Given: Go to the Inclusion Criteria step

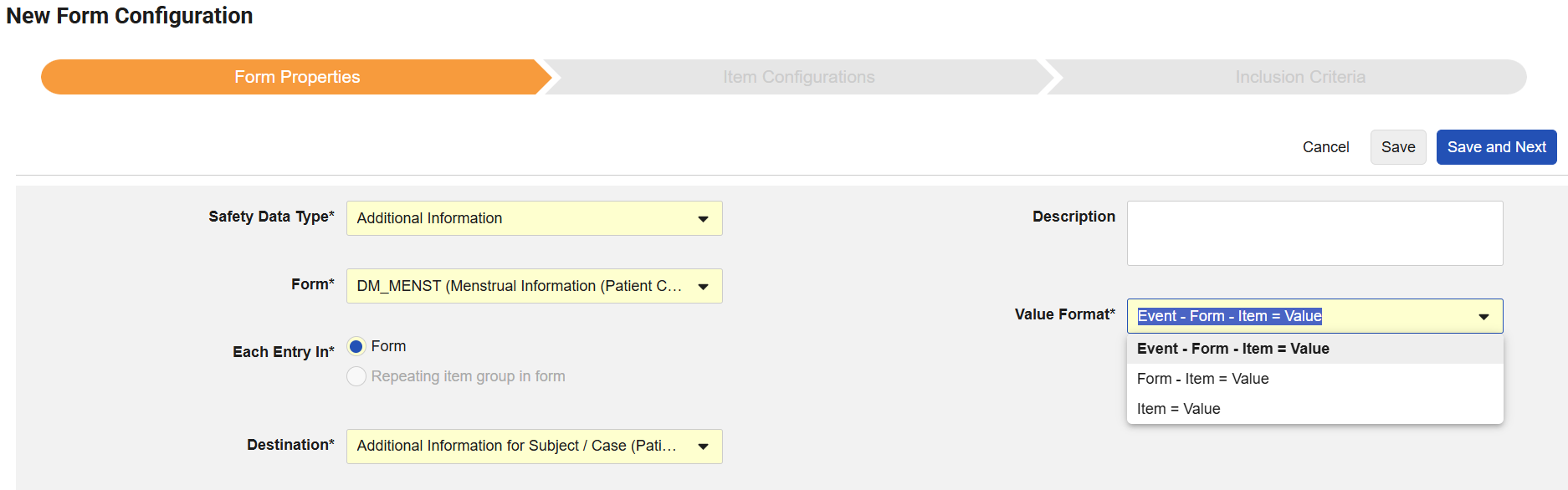Looking at the screenshot, I should (1299, 77).
